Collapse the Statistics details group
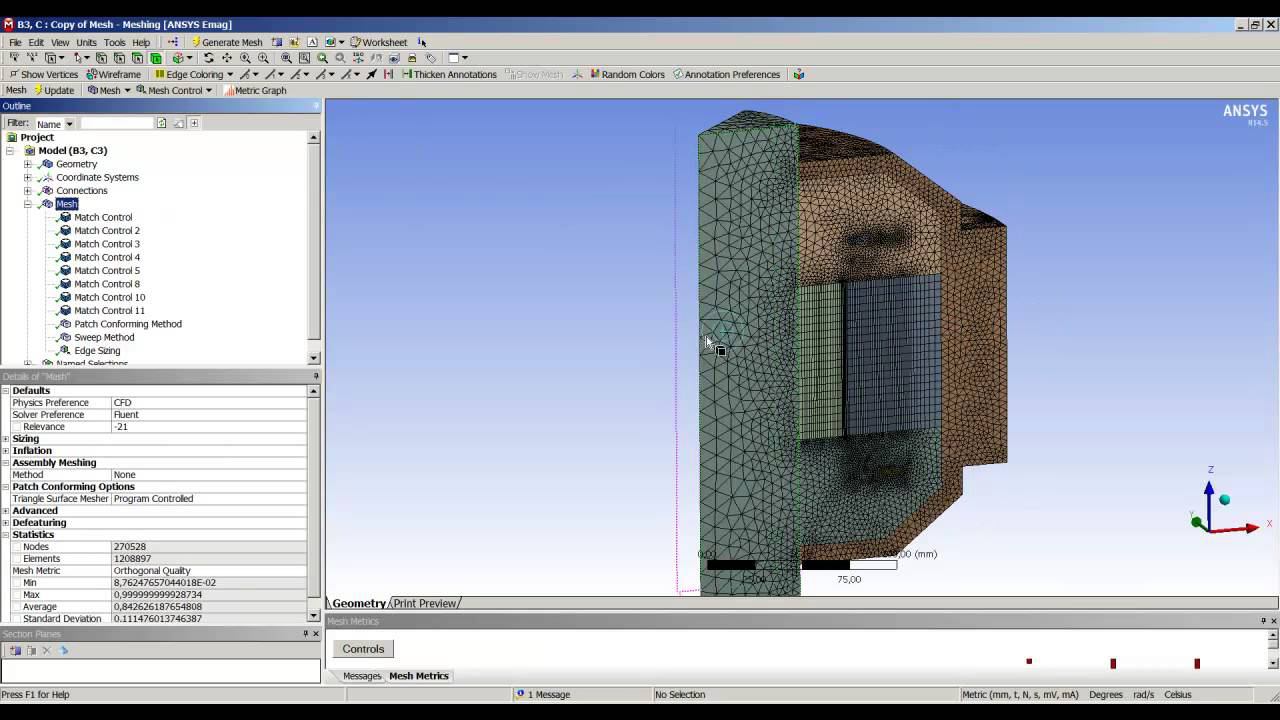The height and width of the screenshot is (720, 1280). 6,535
